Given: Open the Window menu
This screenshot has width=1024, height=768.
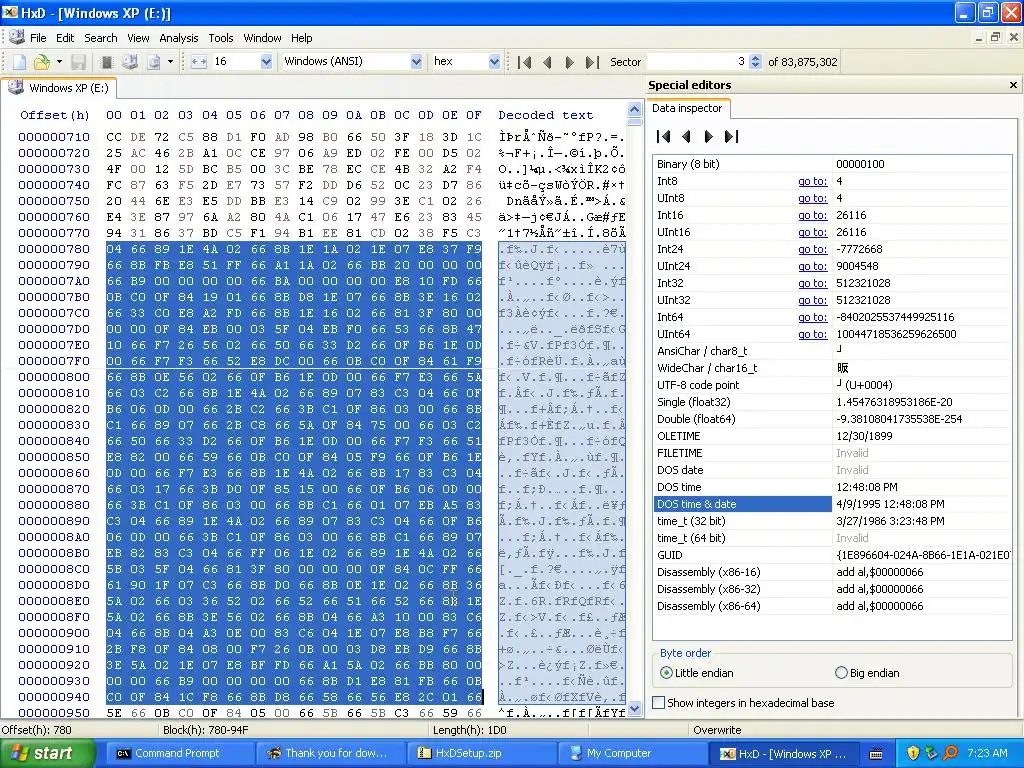Looking at the screenshot, I should point(262,38).
